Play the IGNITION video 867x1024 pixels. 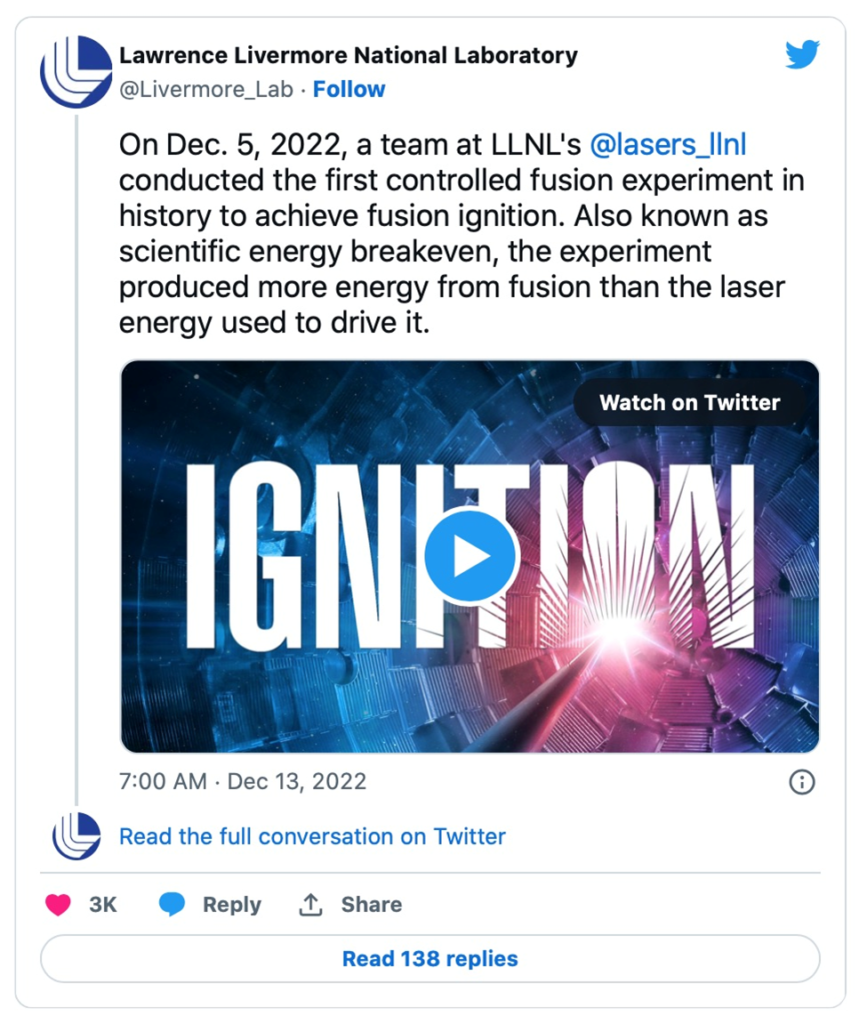[x=470, y=557]
